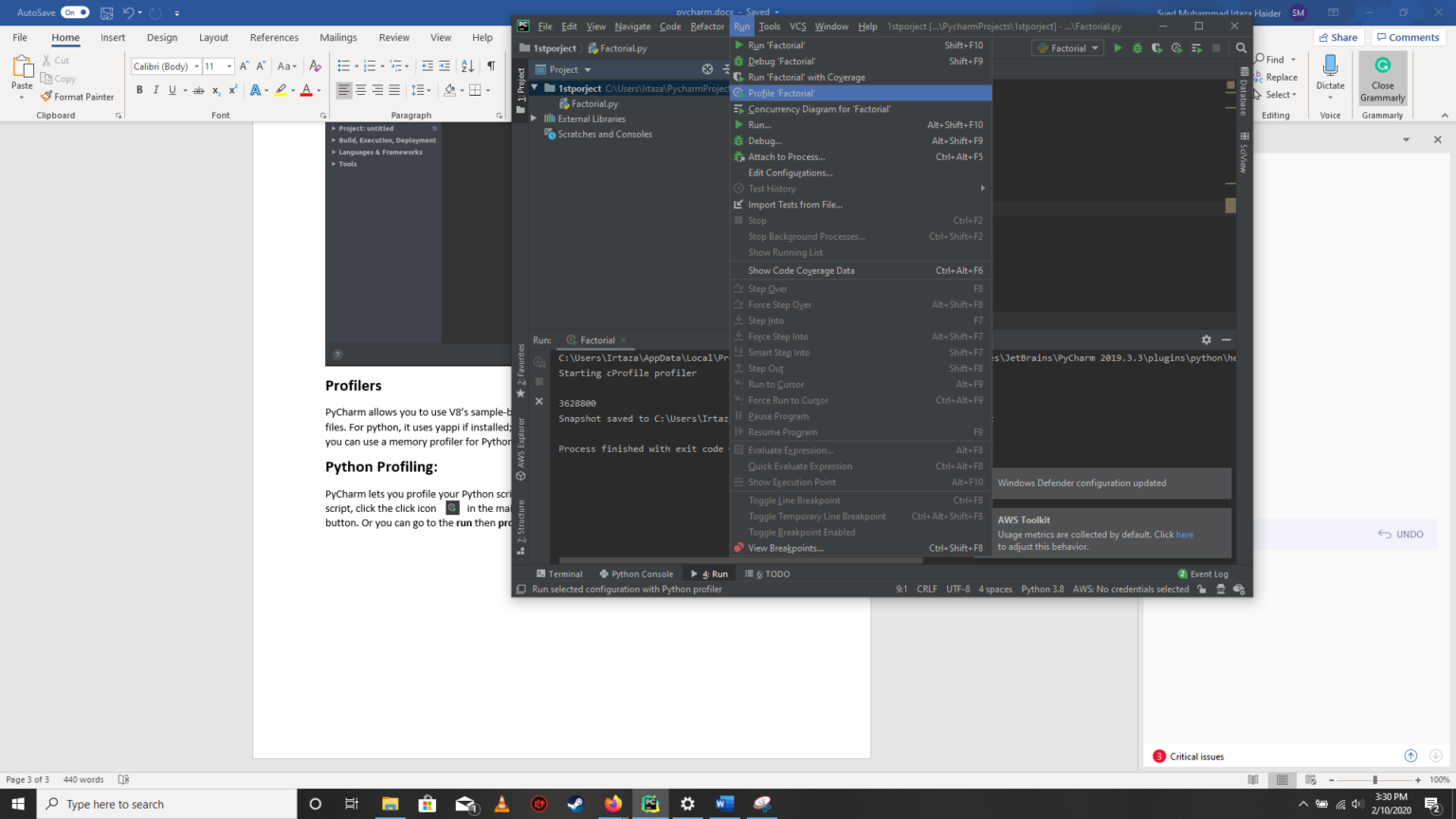Click the Concurrency Diagram icon in PyCharm toolbar
This screenshot has width=1456, height=819.
pyautogui.click(x=1196, y=48)
